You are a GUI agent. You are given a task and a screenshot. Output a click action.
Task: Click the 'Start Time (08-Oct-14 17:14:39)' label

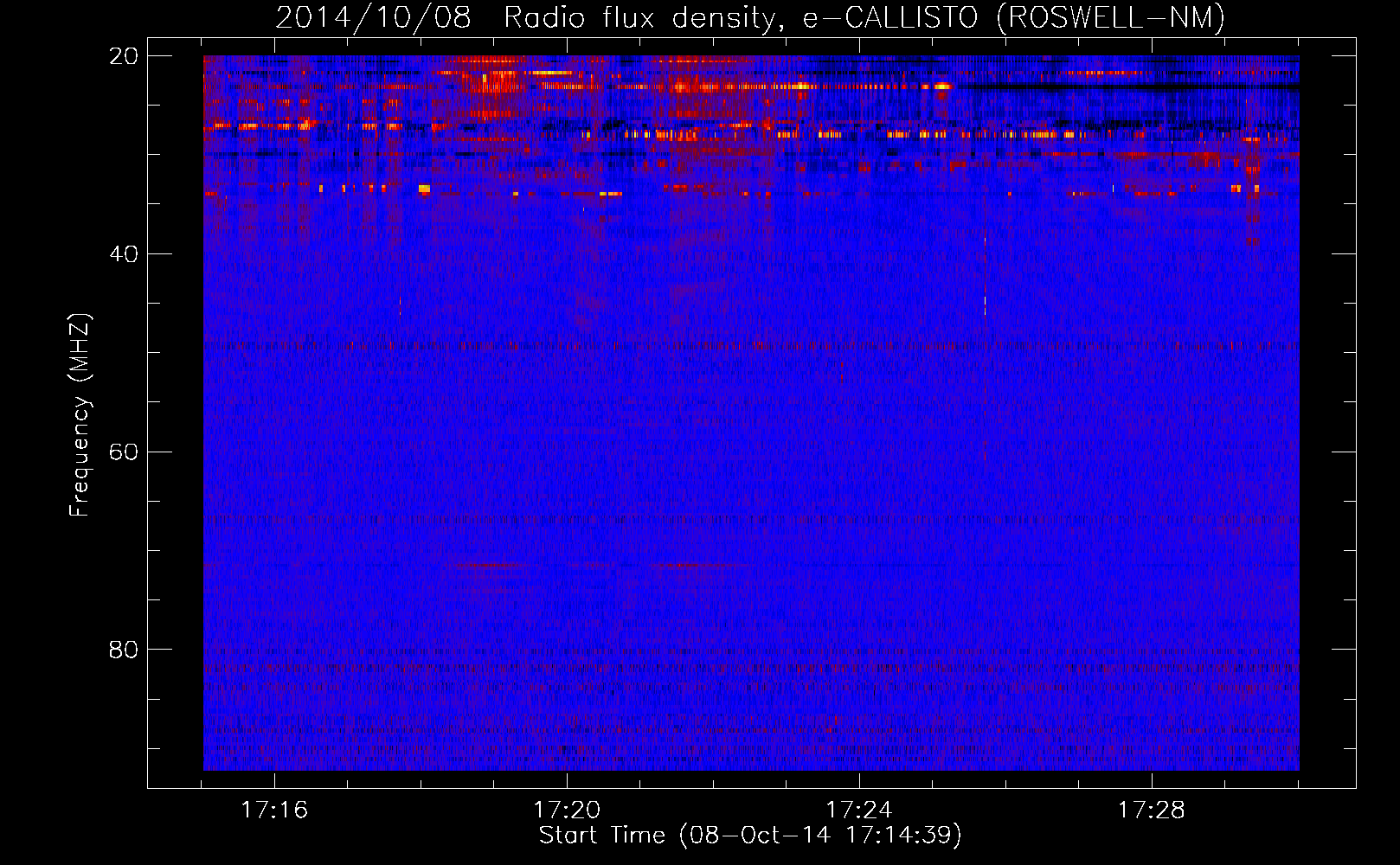(750, 836)
